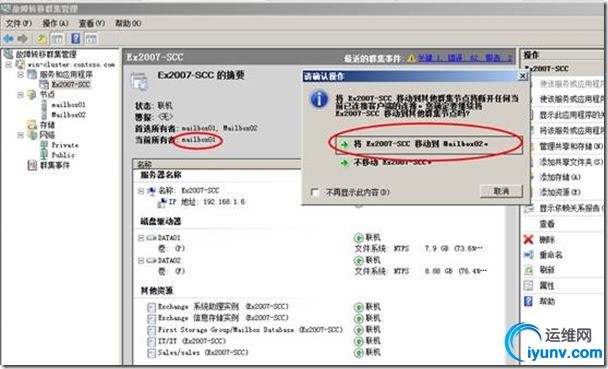Collapse the win-cluster.contoso.com tree node
608x369 pixels.
point(9,65)
